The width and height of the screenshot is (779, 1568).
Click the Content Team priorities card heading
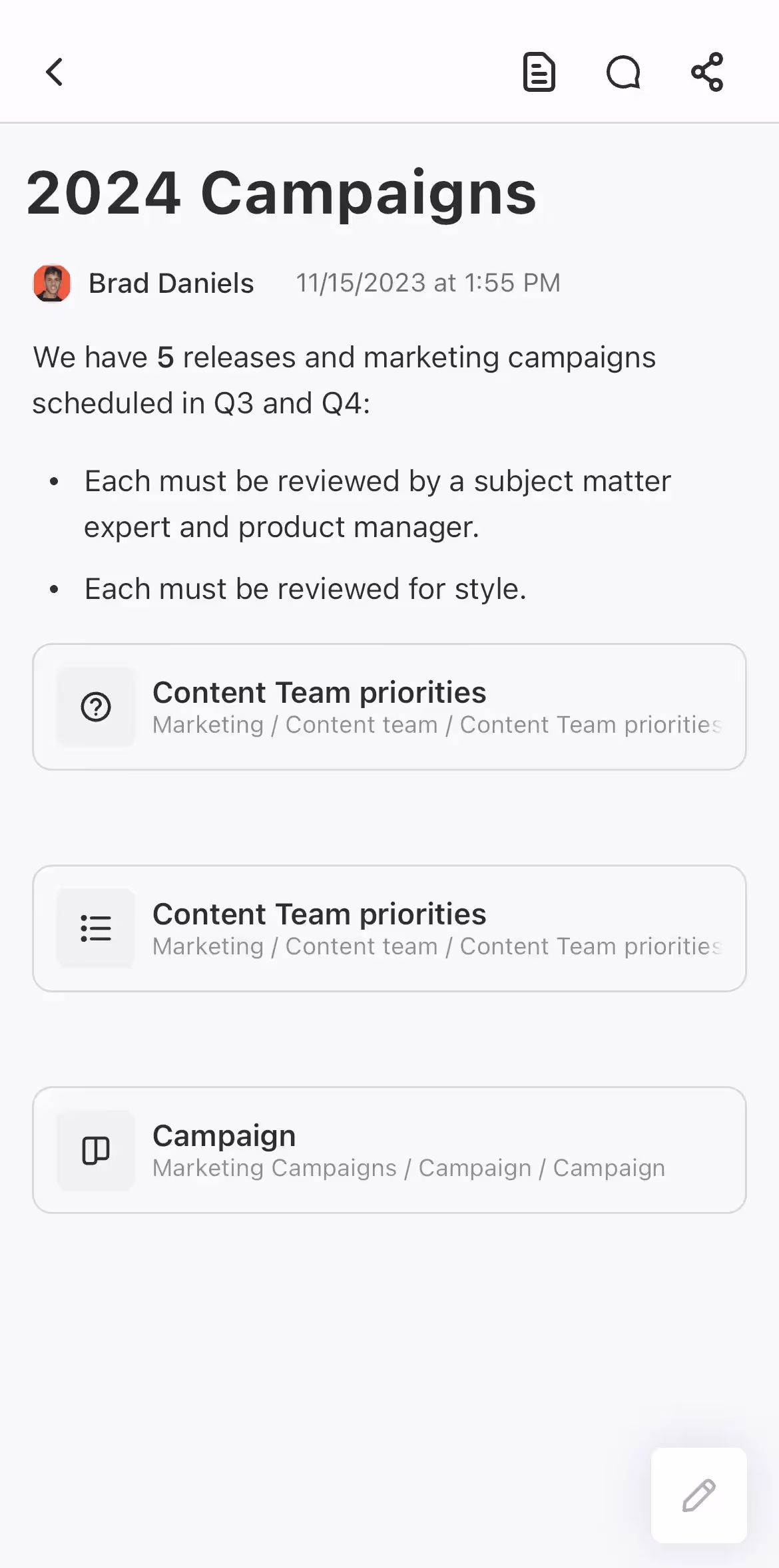(x=320, y=692)
